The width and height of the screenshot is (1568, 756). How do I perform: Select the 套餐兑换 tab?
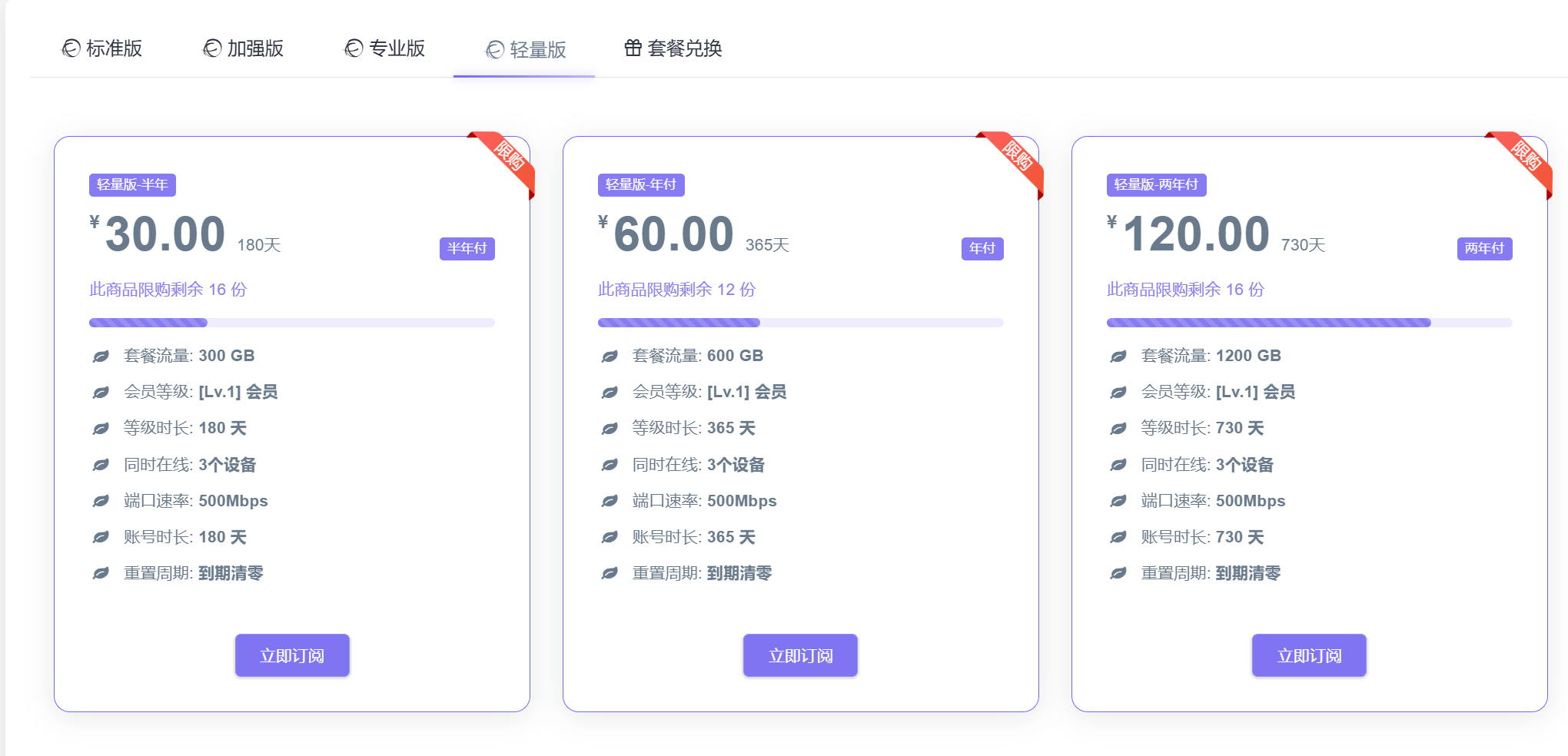coord(673,48)
